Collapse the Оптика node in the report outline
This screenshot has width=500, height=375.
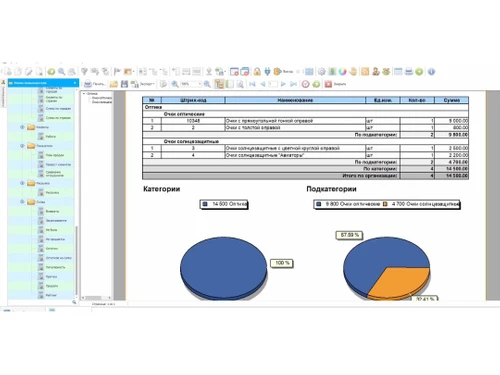(84, 94)
